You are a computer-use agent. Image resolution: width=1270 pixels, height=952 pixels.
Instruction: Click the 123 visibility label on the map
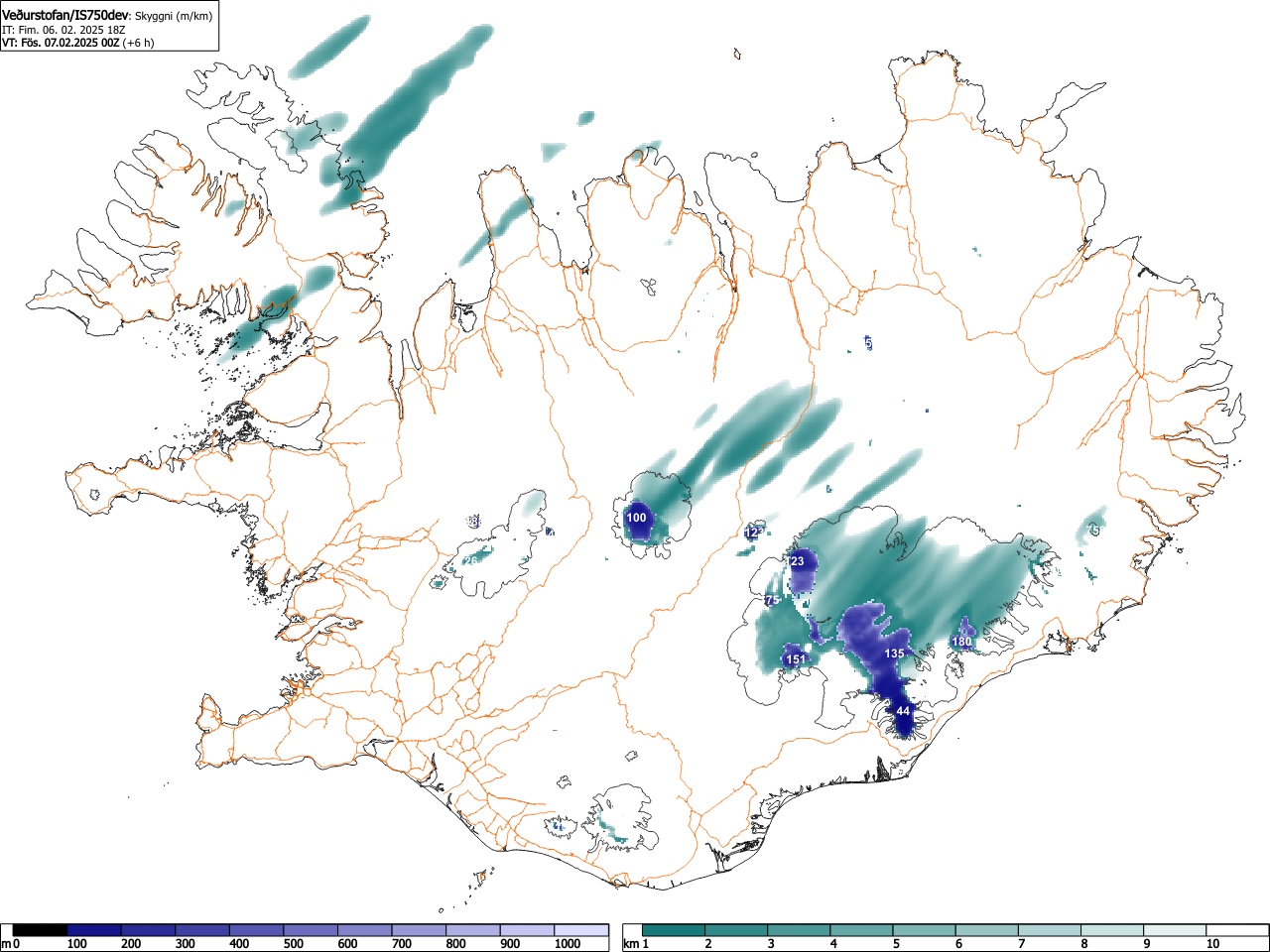pyautogui.click(x=754, y=533)
